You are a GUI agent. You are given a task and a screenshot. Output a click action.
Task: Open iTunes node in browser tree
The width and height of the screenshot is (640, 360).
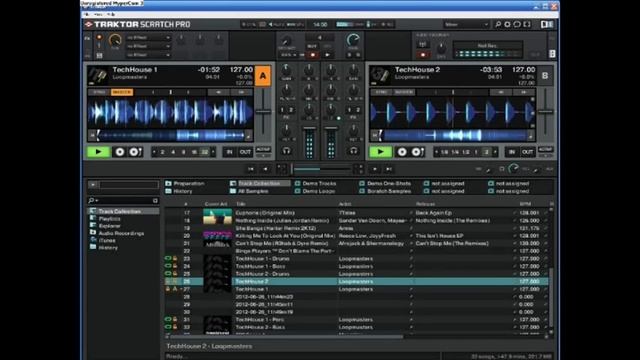[x=107, y=240]
